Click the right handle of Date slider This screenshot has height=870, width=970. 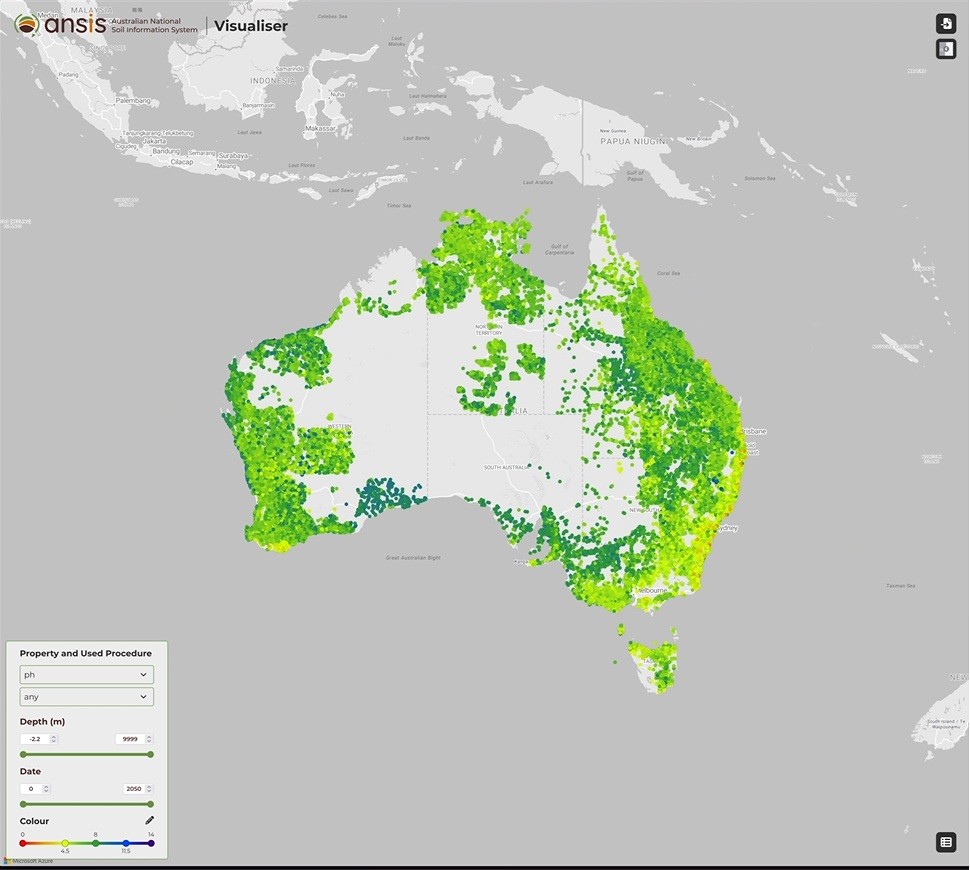click(151, 803)
